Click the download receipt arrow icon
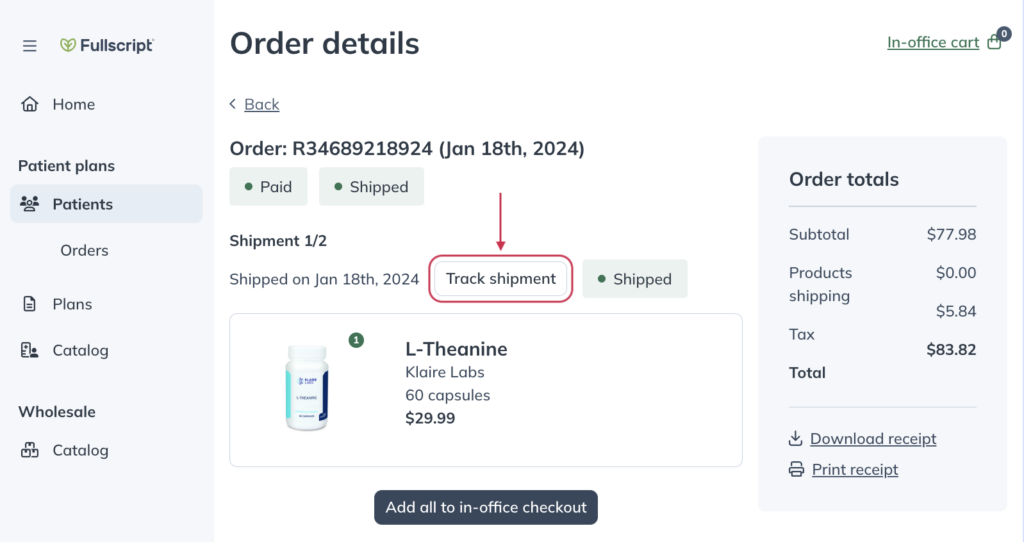 tap(795, 438)
